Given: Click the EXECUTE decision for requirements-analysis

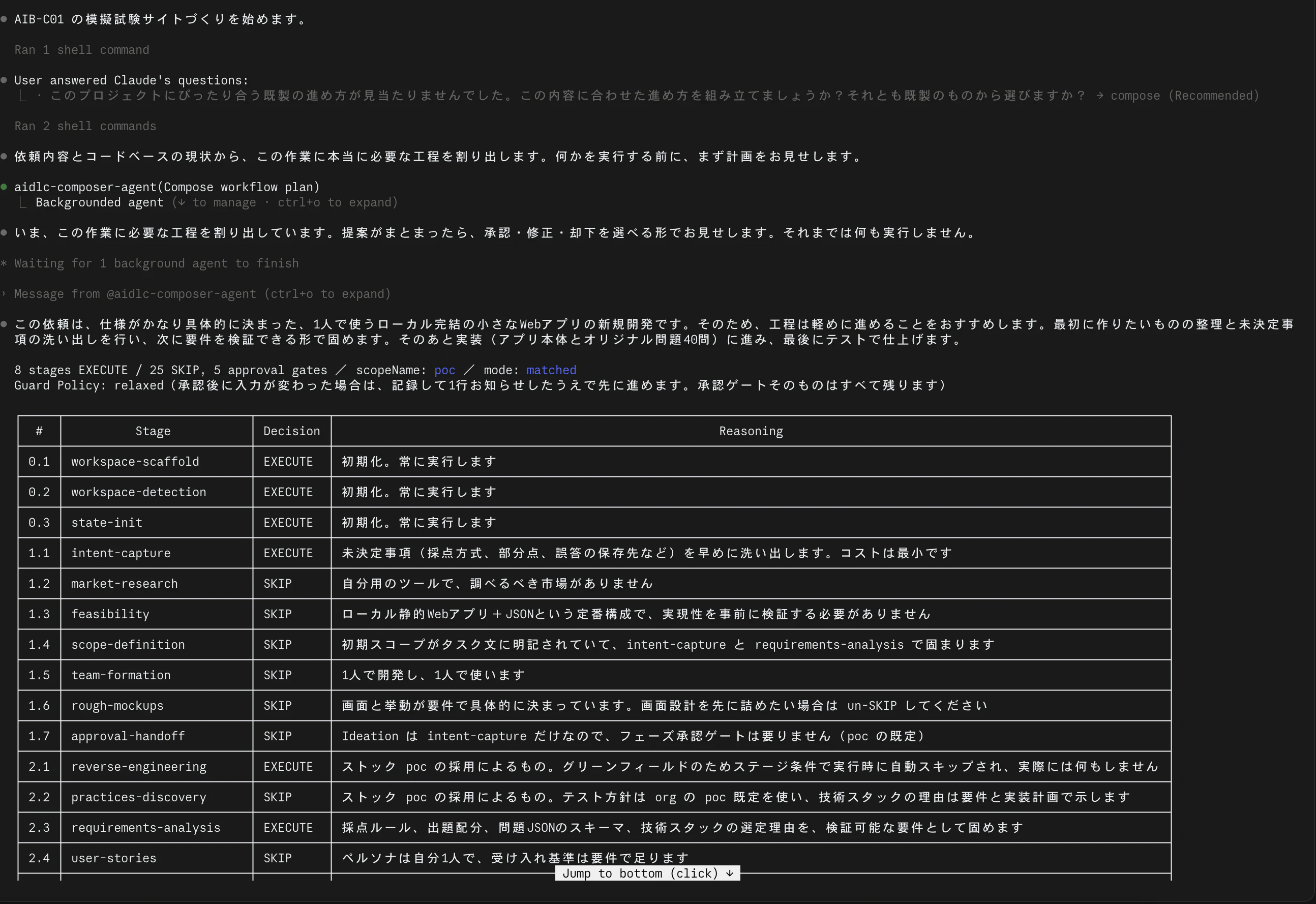Looking at the screenshot, I should [288, 828].
